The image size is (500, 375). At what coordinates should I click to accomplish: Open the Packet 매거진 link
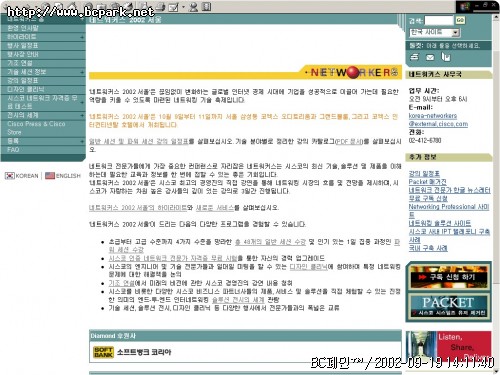pos(427,182)
